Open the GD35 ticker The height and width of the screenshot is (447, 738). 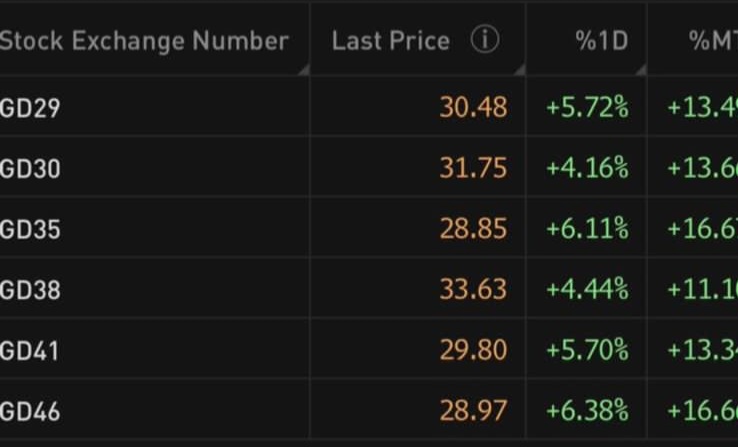30,229
